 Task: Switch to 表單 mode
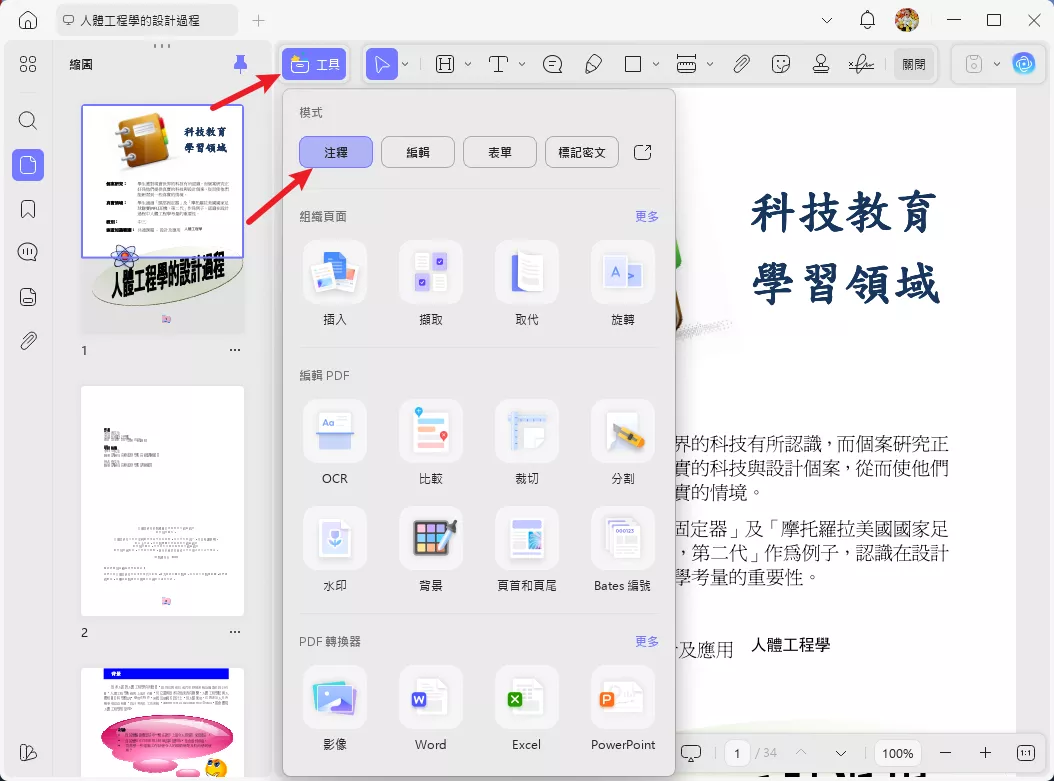[x=499, y=152]
